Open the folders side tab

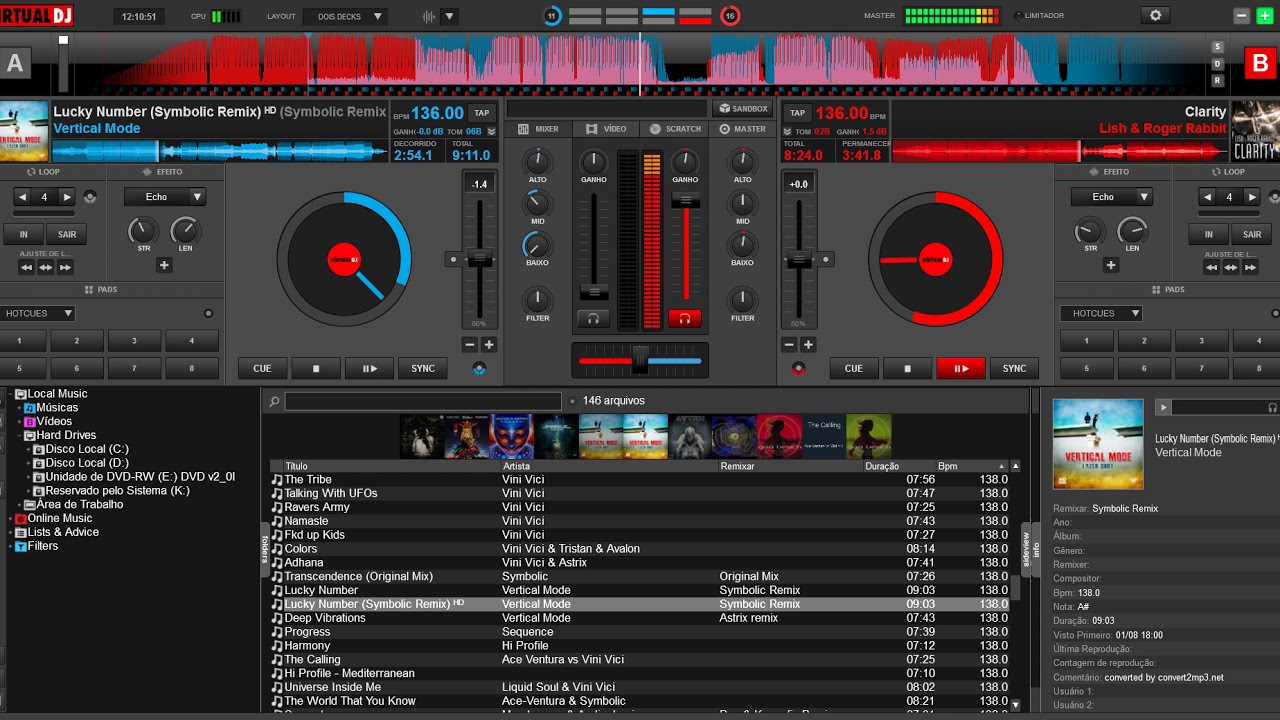tap(265, 549)
